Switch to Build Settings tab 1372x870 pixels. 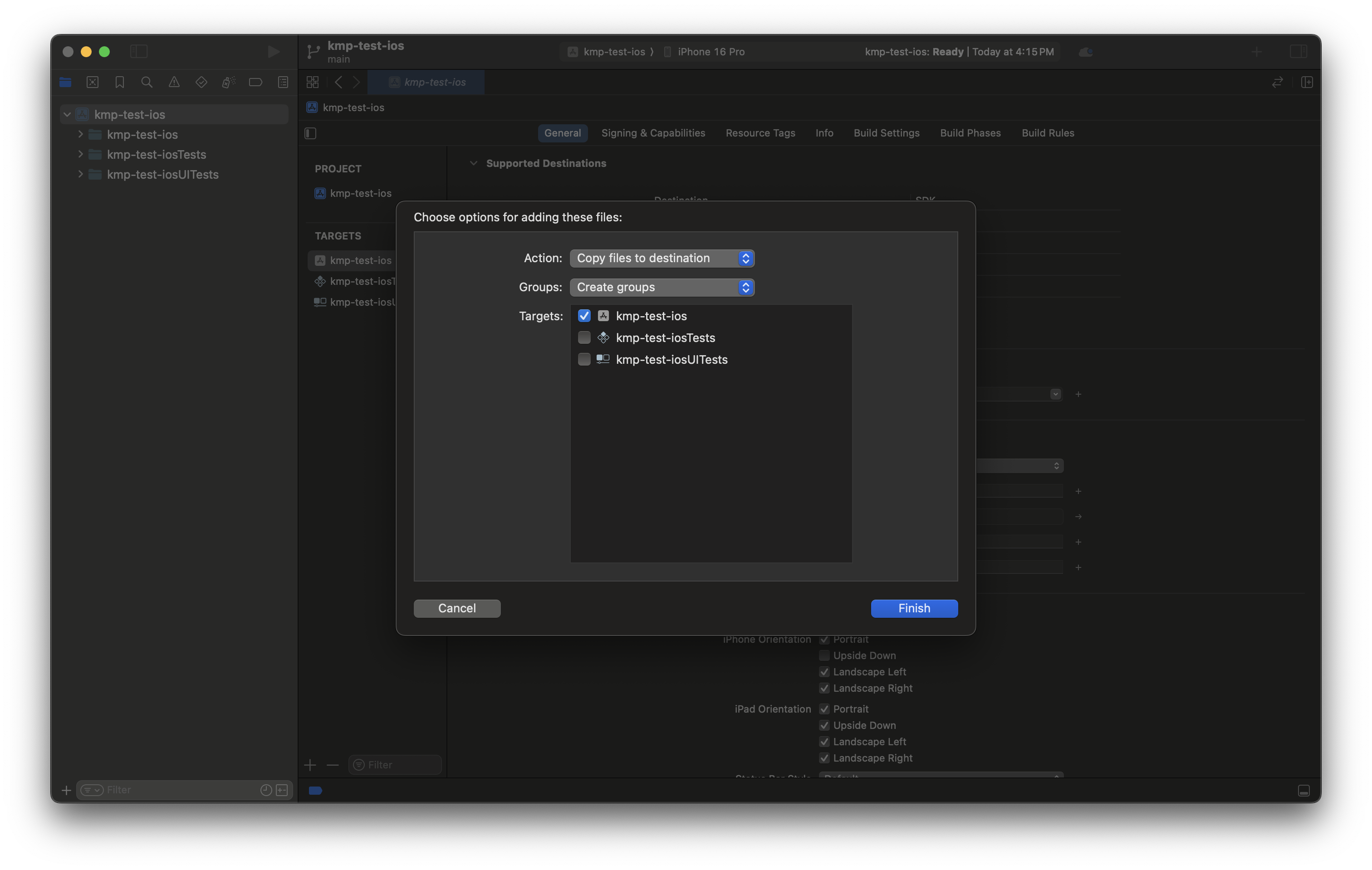886,133
